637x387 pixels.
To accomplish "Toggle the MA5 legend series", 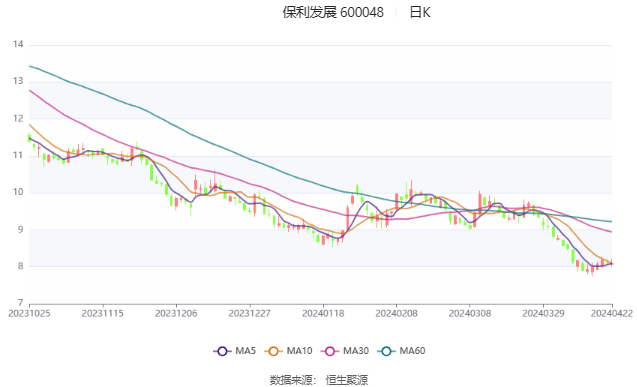I will pos(234,351).
